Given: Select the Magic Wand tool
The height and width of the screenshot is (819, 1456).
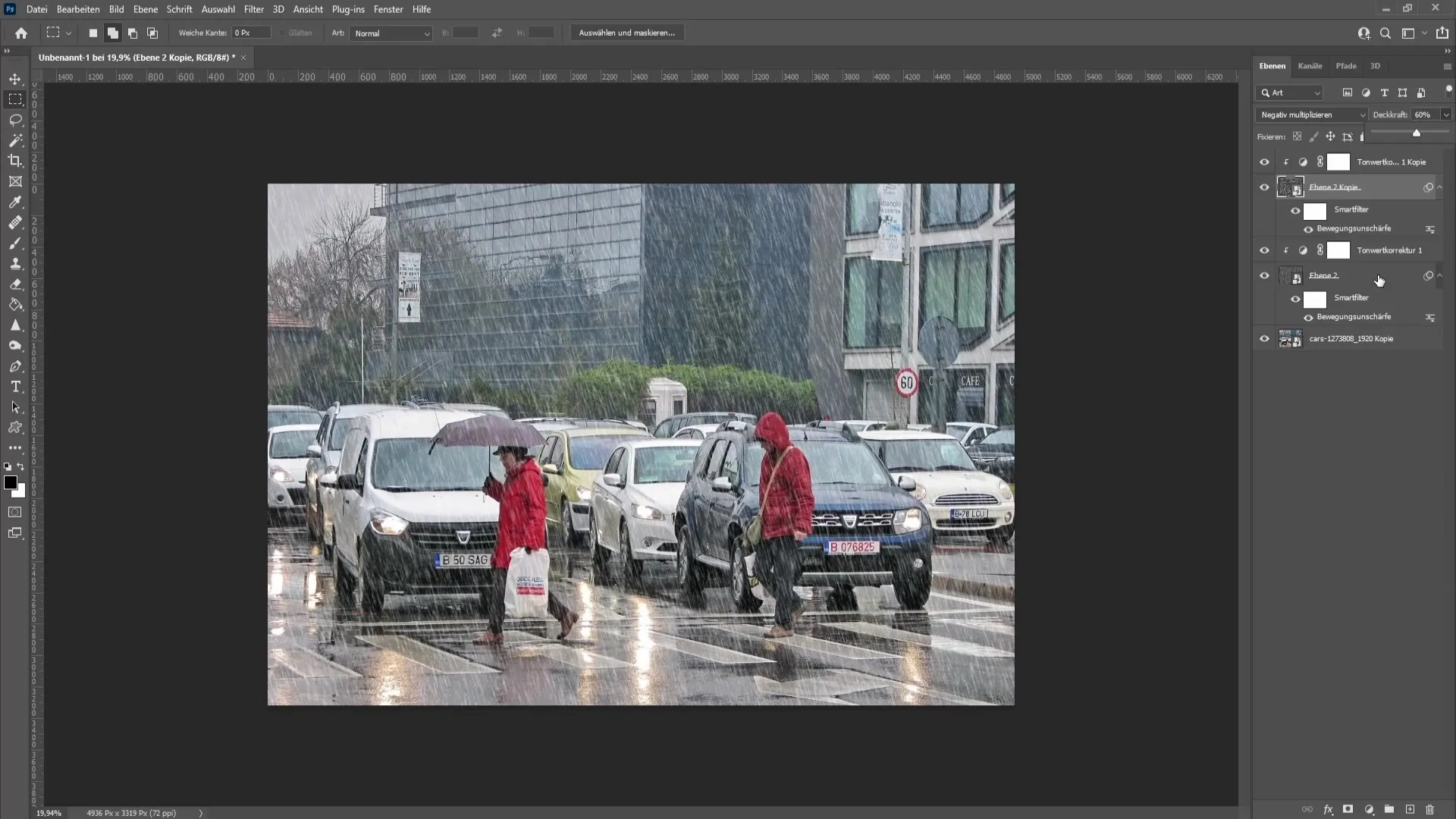Looking at the screenshot, I should 15,140.
